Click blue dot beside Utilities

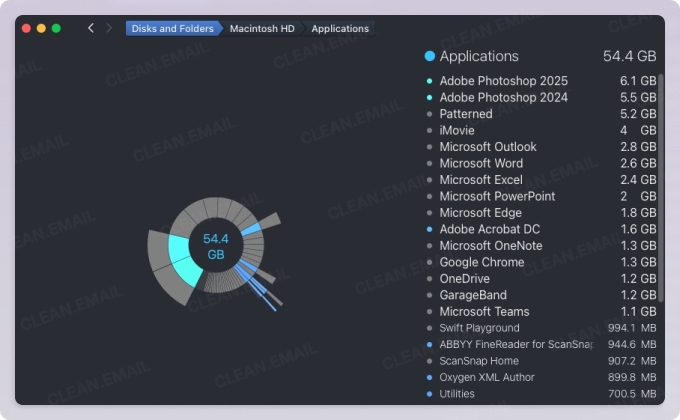(x=429, y=394)
